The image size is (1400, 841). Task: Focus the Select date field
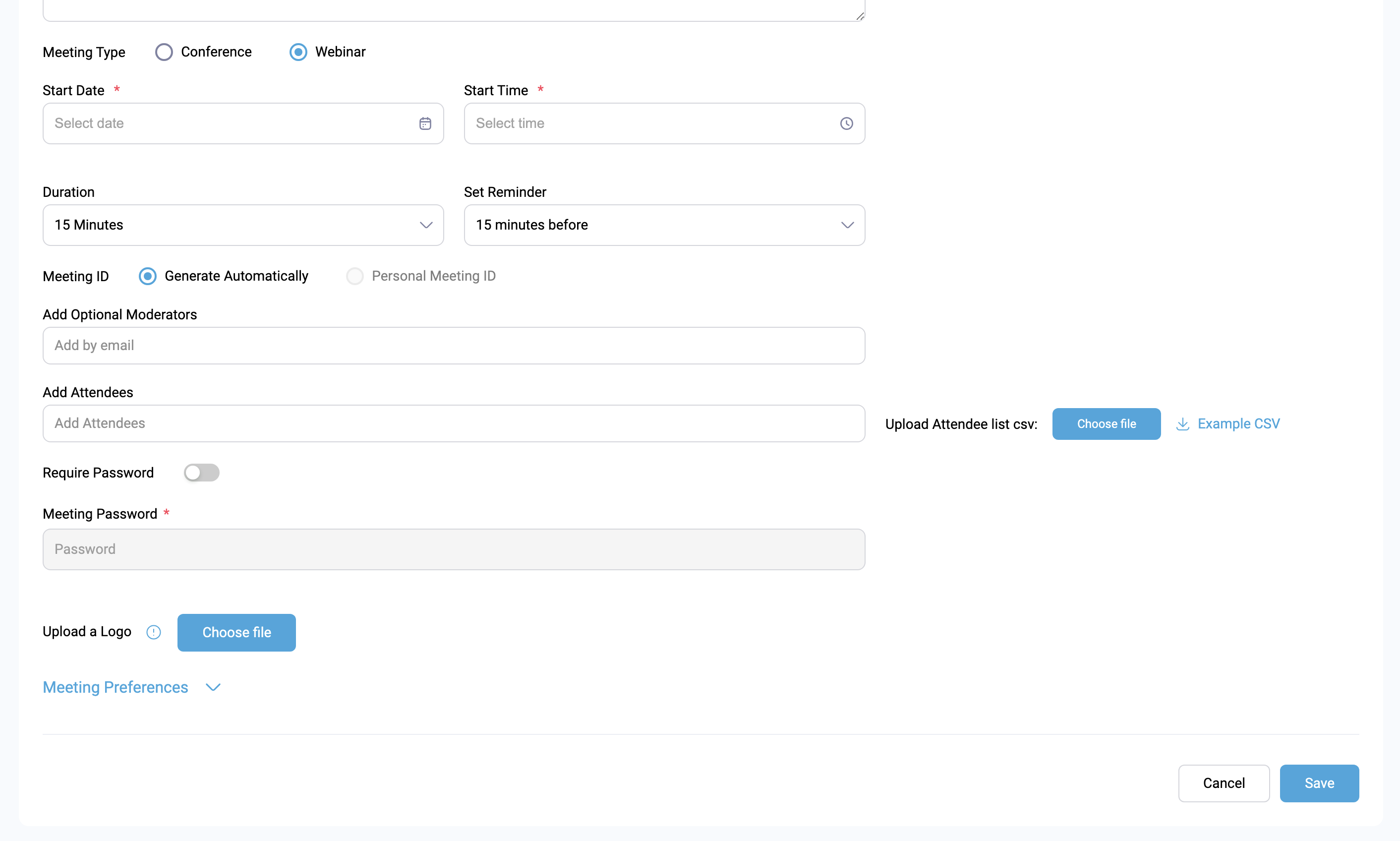point(243,123)
